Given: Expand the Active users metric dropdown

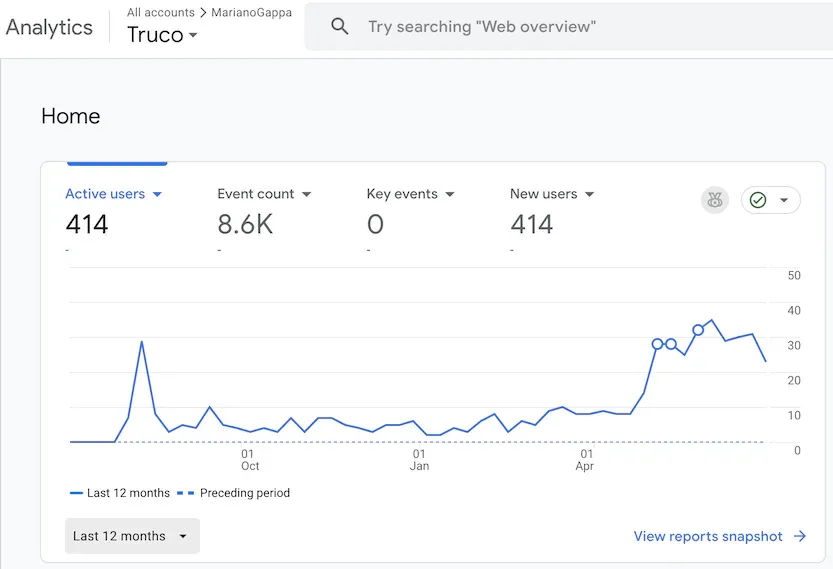Looking at the screenshot, I should [157, 194].
